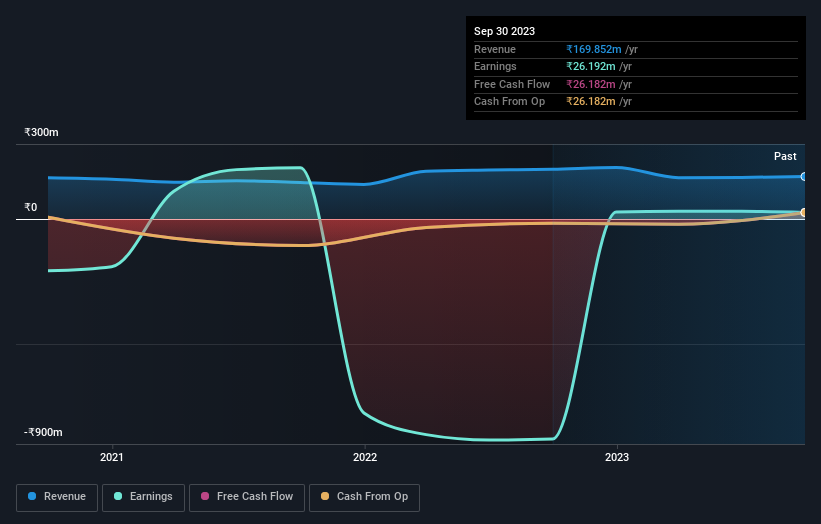This screenshot has width=821, height=524.
Task: Click the Sep 30 2023 tooltip date
Action: tap(504, 31)
